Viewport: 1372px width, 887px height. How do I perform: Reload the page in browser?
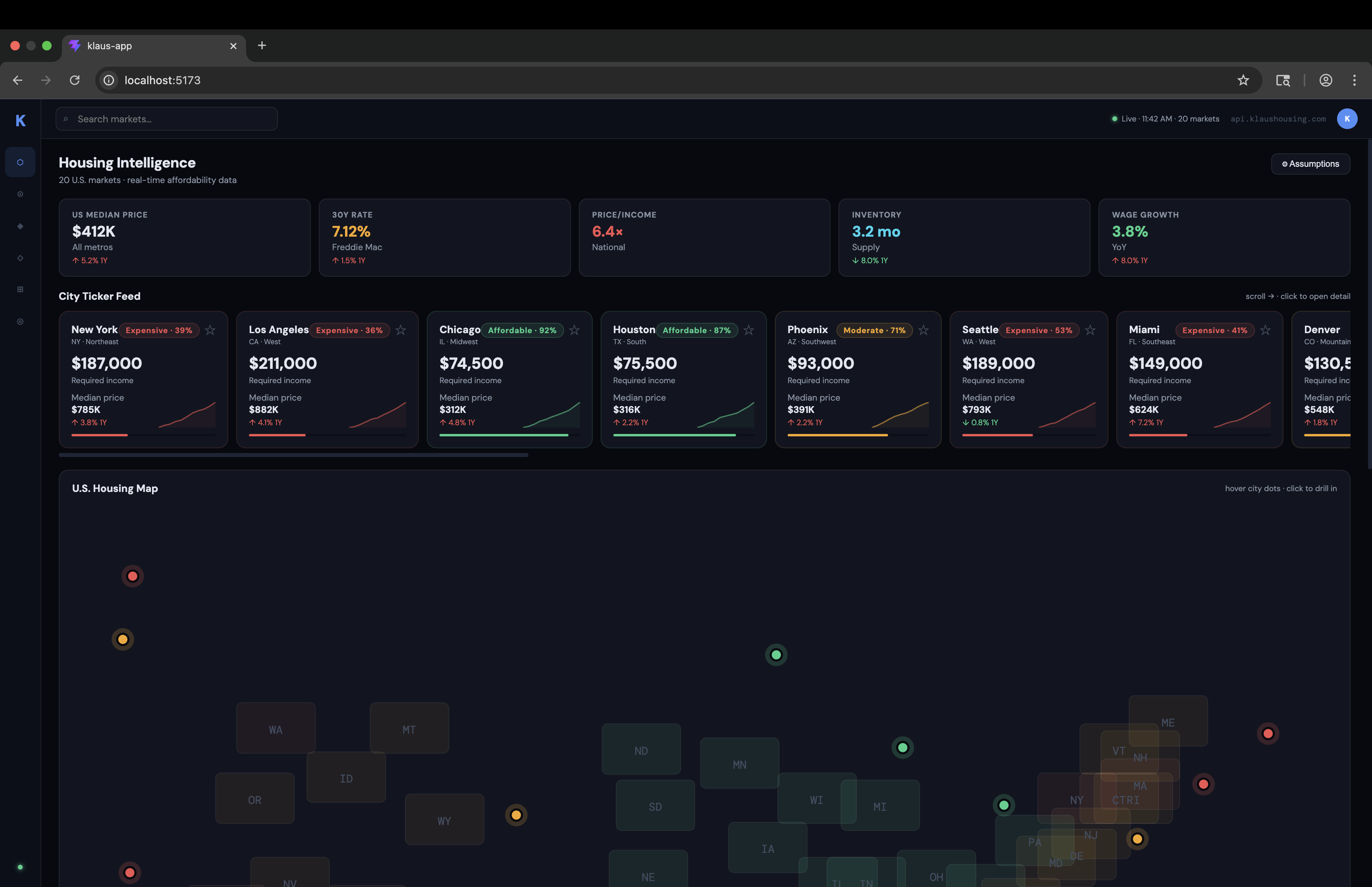click(75, 80)
